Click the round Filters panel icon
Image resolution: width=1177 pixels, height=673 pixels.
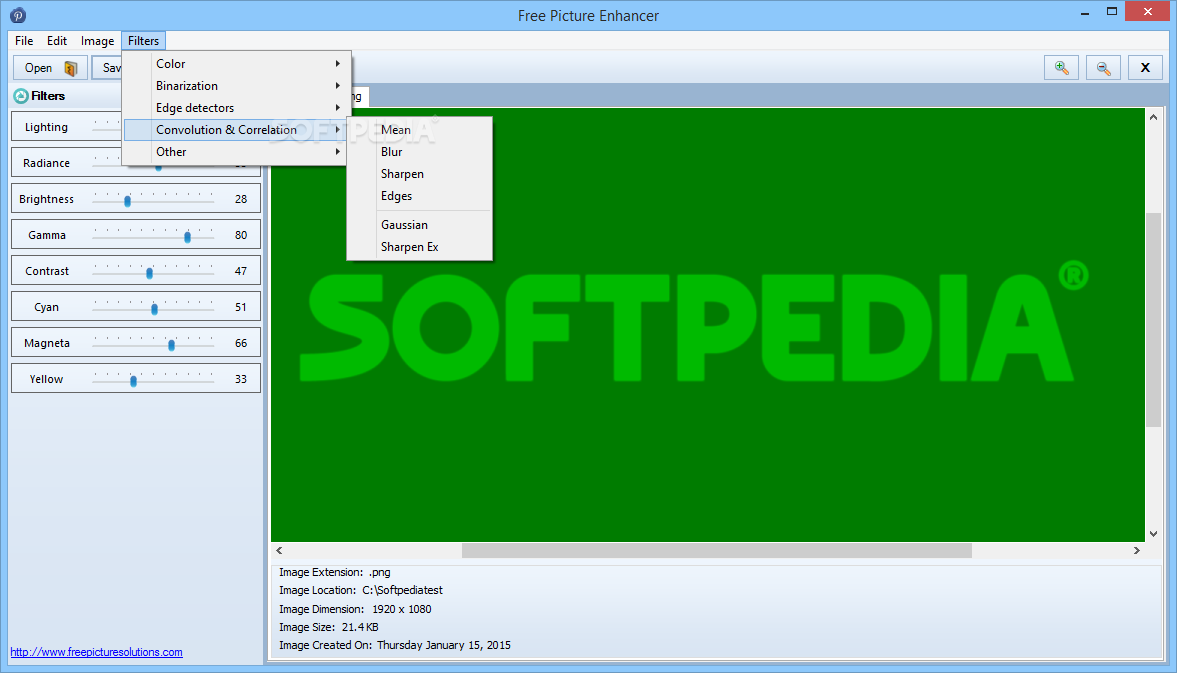point(21,96)
